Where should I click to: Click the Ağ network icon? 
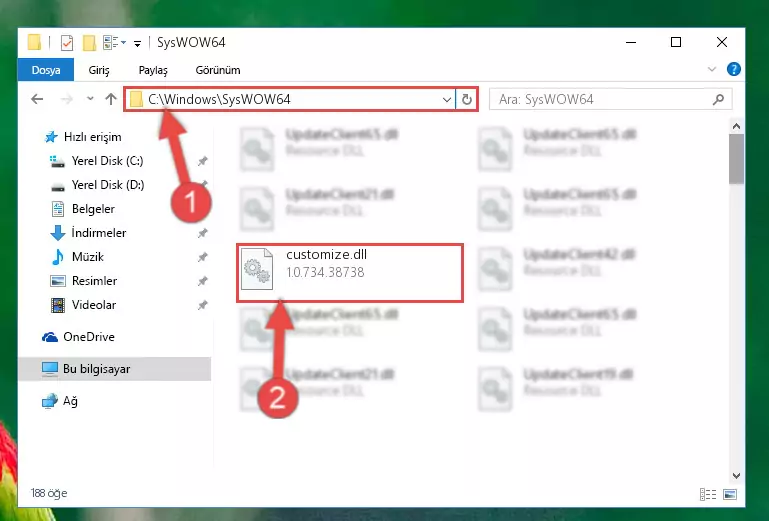coord(50,401)
